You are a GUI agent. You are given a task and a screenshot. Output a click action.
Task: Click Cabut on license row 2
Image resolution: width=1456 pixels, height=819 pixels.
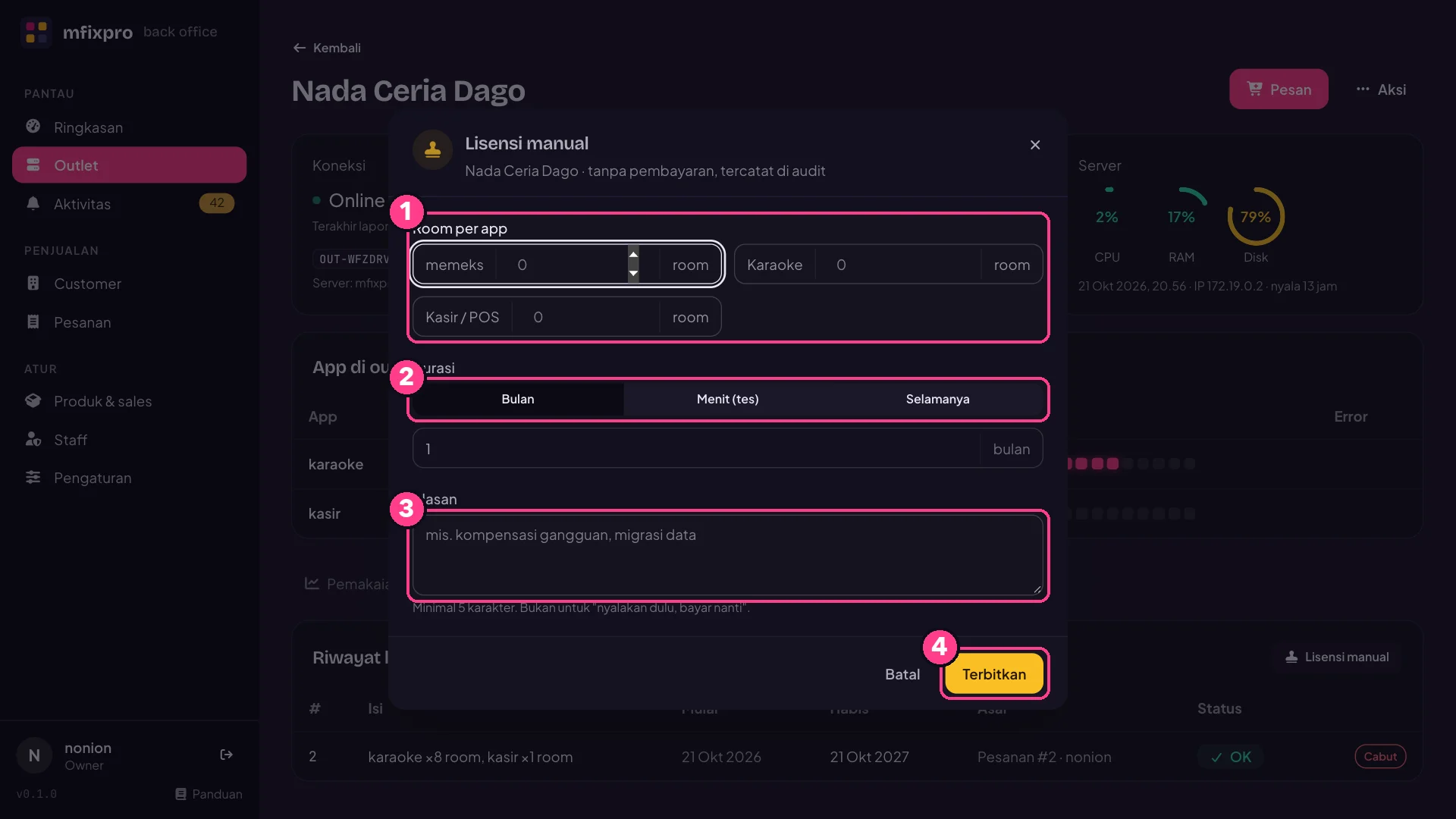point(1380,756)
